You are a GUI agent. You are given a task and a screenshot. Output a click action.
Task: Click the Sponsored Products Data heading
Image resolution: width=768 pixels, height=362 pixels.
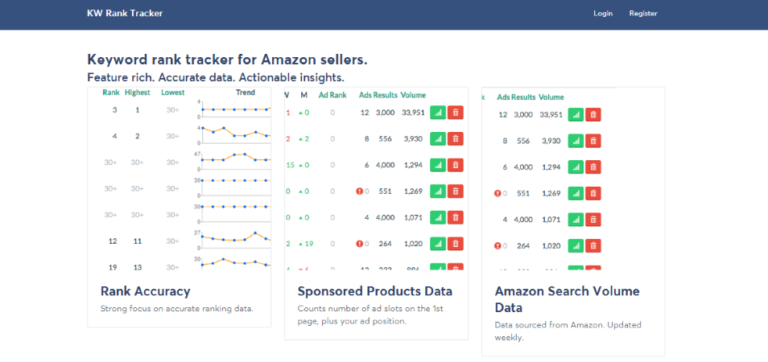click(375, 291)
